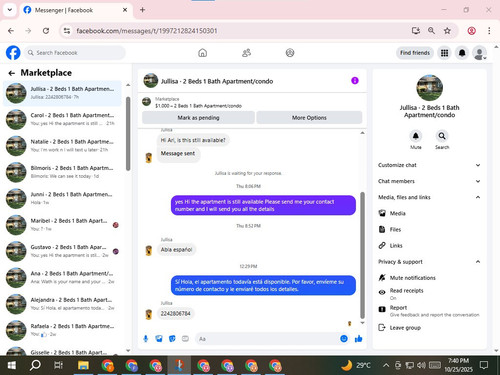Bookmark page with star icon
Image resolution: width=500 pixels, height=375 pixels.
point(447,31)
